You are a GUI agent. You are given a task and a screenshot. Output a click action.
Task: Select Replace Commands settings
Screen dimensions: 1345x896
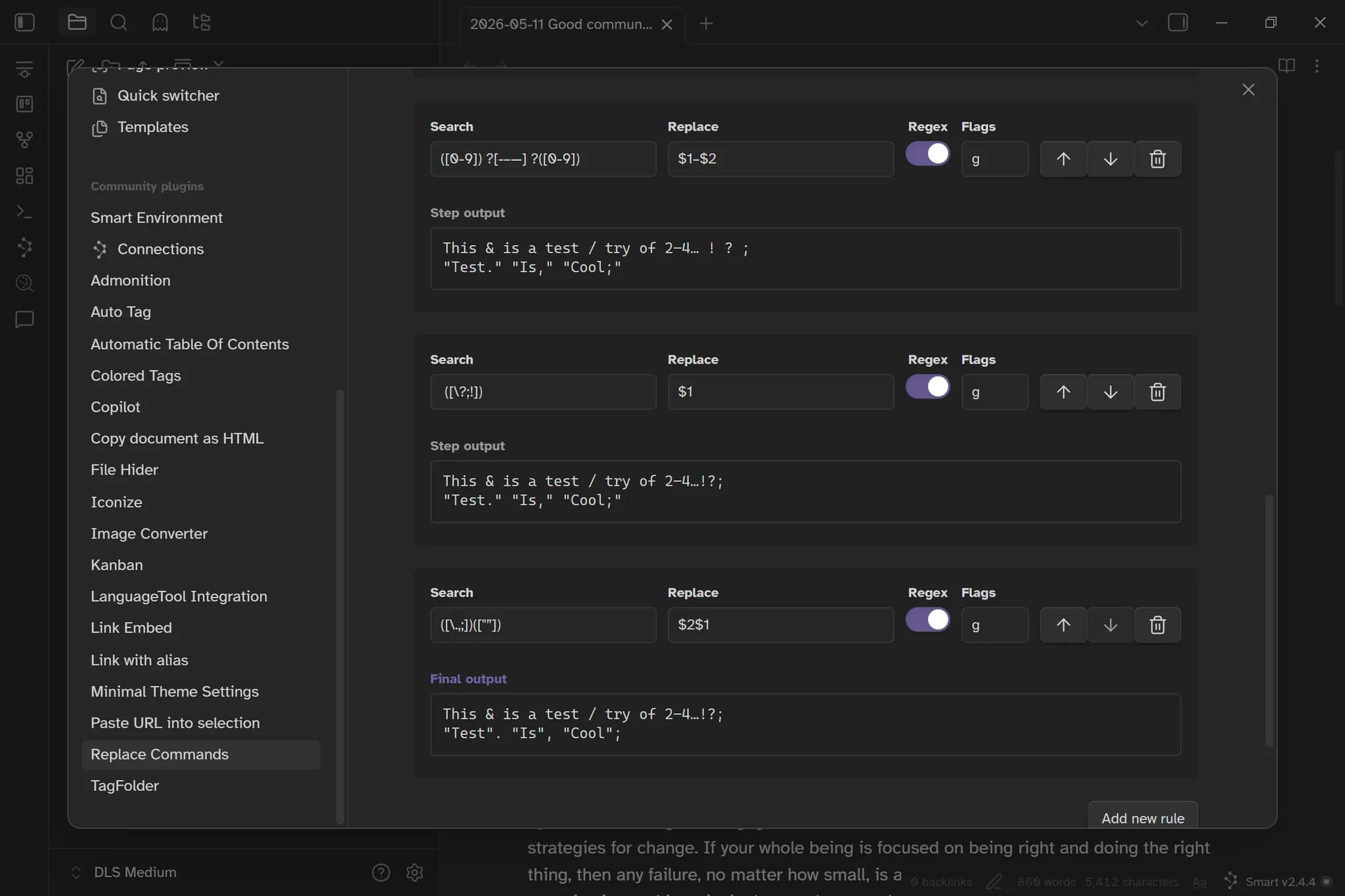(201, 755)
